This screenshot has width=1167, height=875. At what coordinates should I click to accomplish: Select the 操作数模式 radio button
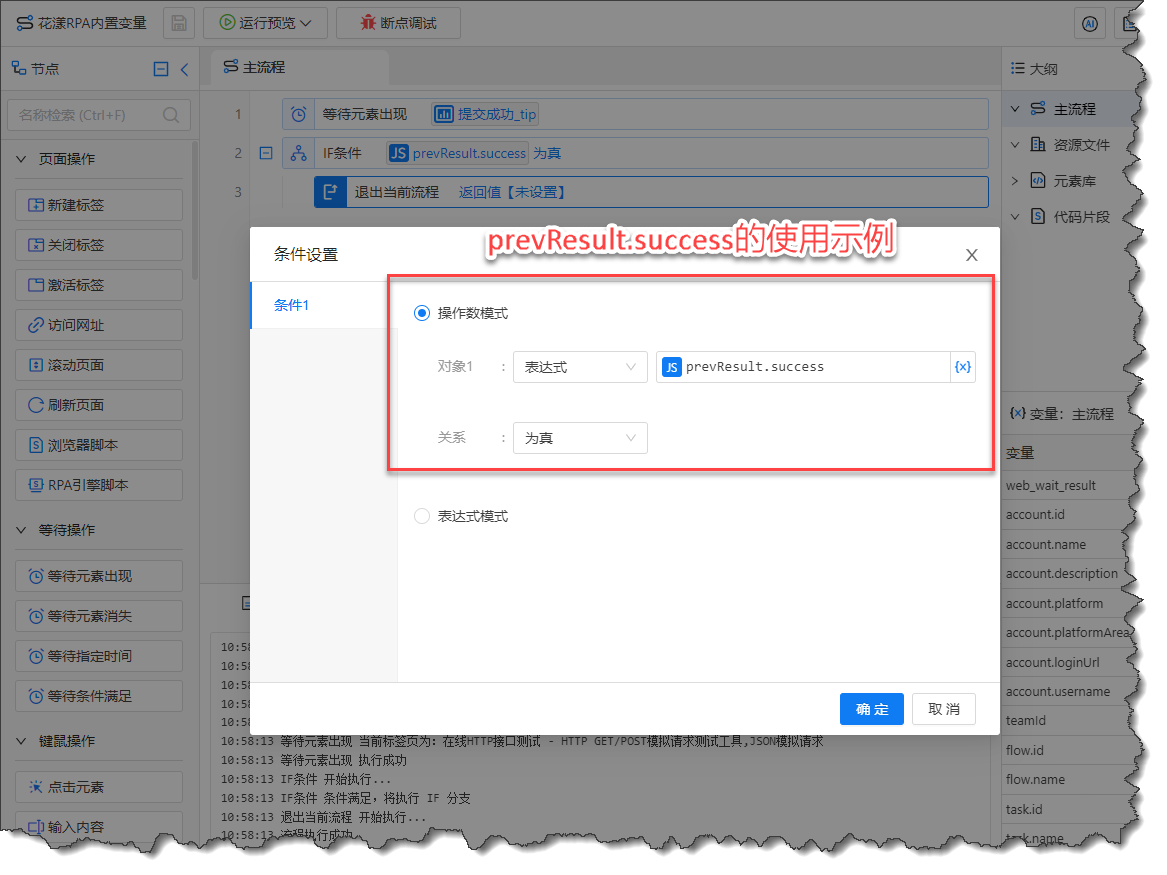click(422, 313)
